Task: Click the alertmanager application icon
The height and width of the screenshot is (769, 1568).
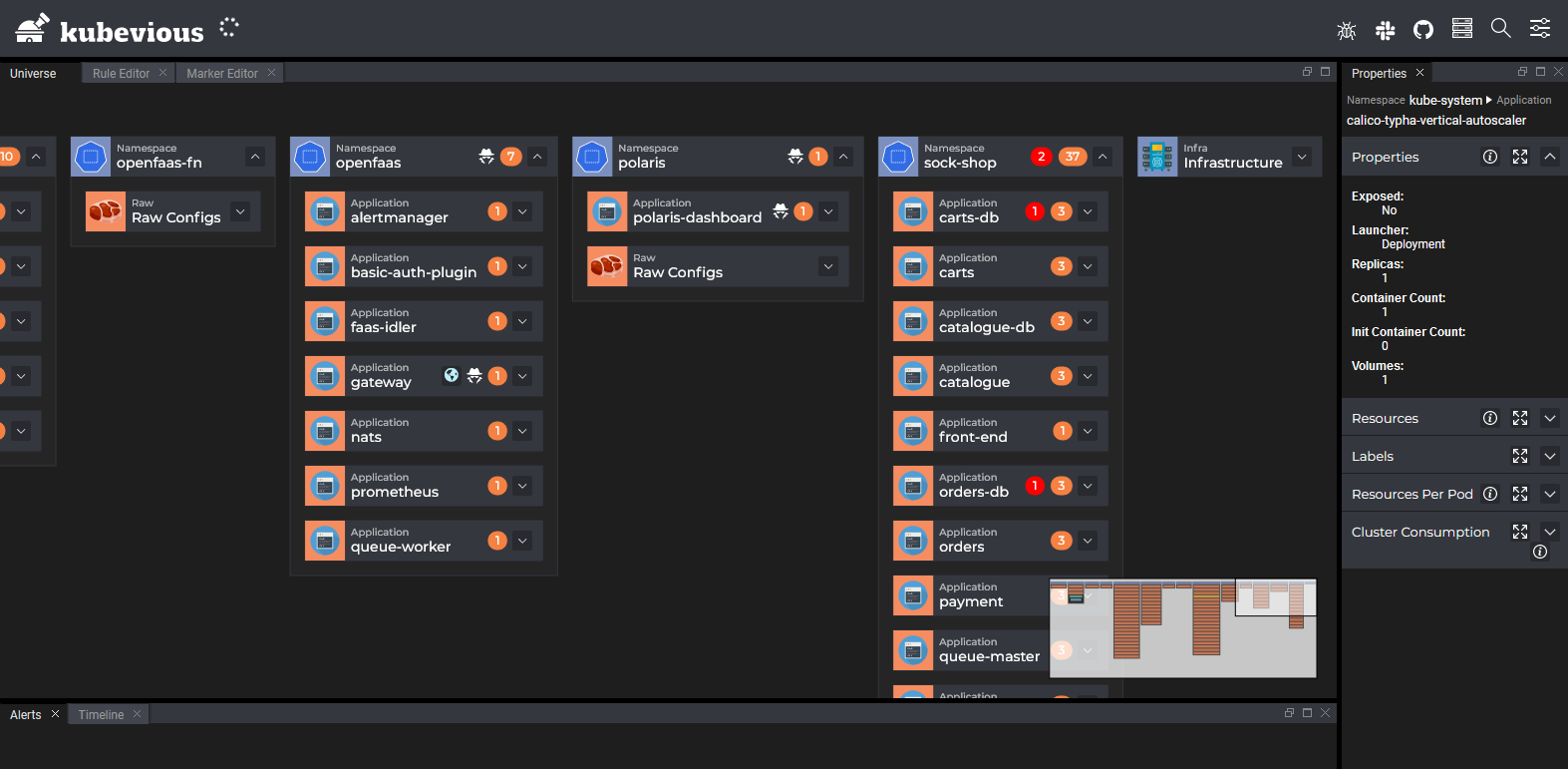Action: [325, 211]
